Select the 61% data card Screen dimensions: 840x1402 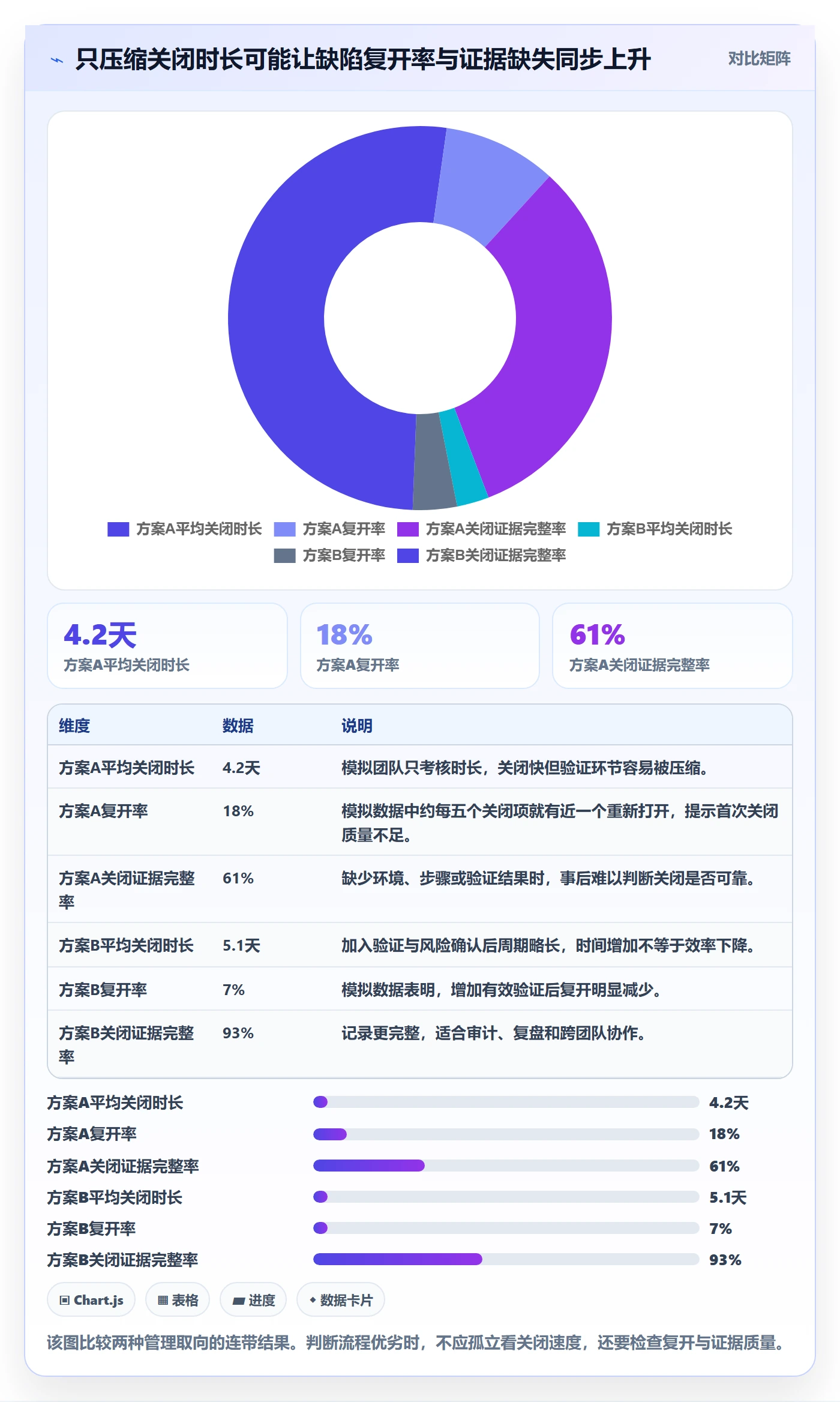(672, 646)
